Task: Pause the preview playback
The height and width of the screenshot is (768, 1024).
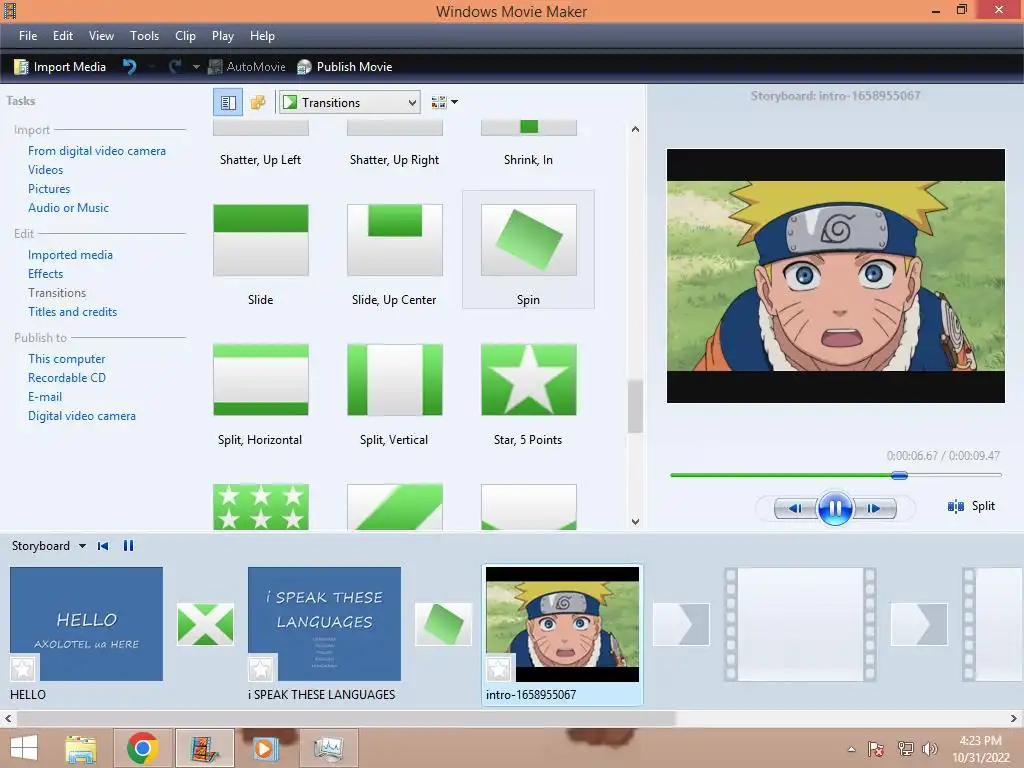Action: [835, 508]
